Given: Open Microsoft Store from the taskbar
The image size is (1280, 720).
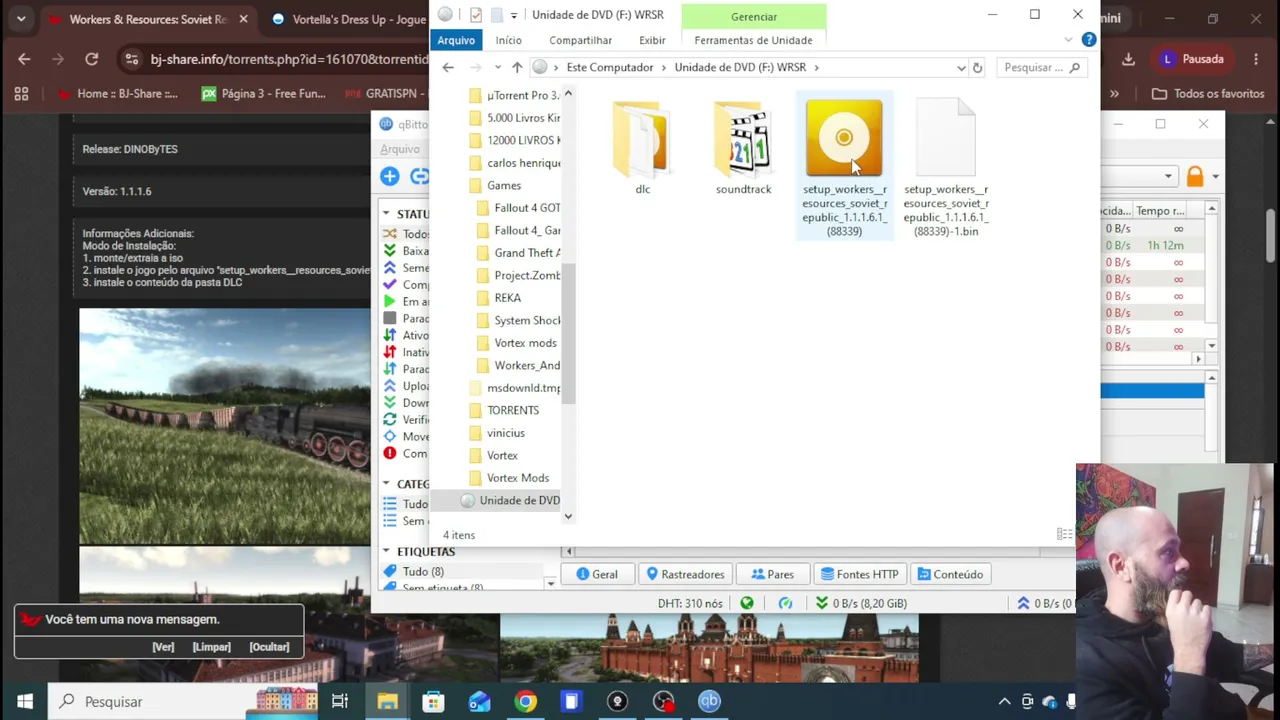Looking at the screenshot, I should coord(433,701).
